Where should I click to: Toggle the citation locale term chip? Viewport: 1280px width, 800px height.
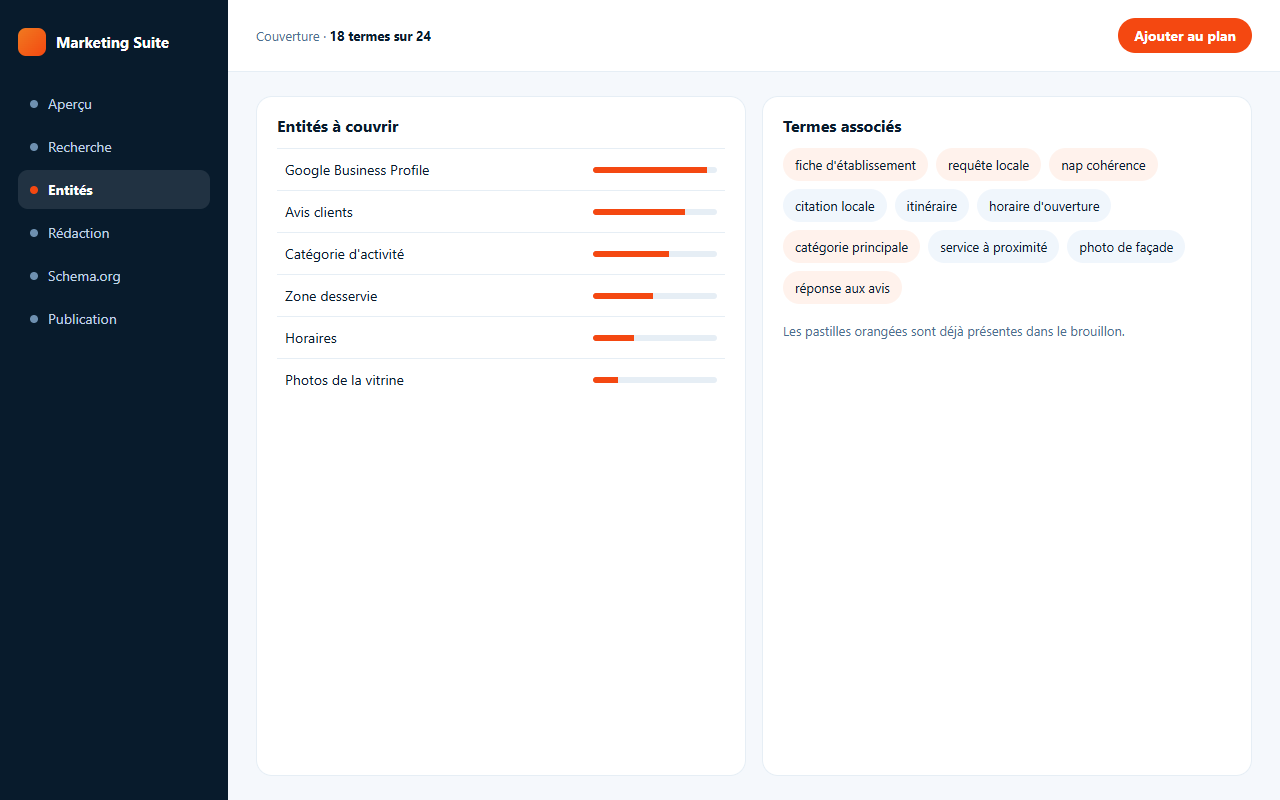[x=835, y=206]
